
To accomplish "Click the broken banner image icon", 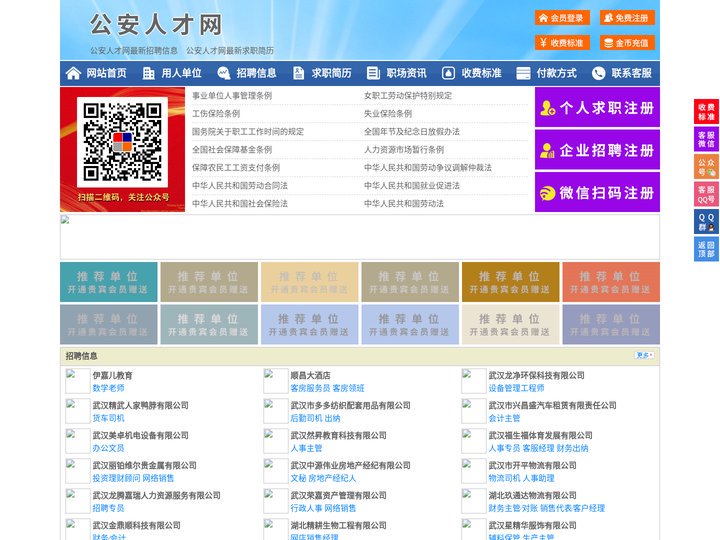I will [65, 220].
